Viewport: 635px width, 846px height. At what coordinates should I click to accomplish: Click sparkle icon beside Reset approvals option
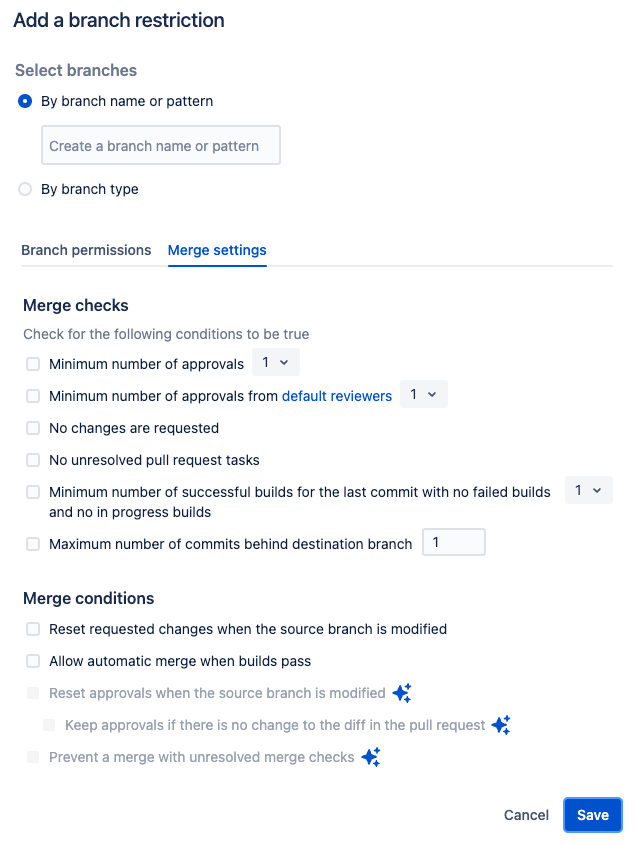[x=402, y=693]
